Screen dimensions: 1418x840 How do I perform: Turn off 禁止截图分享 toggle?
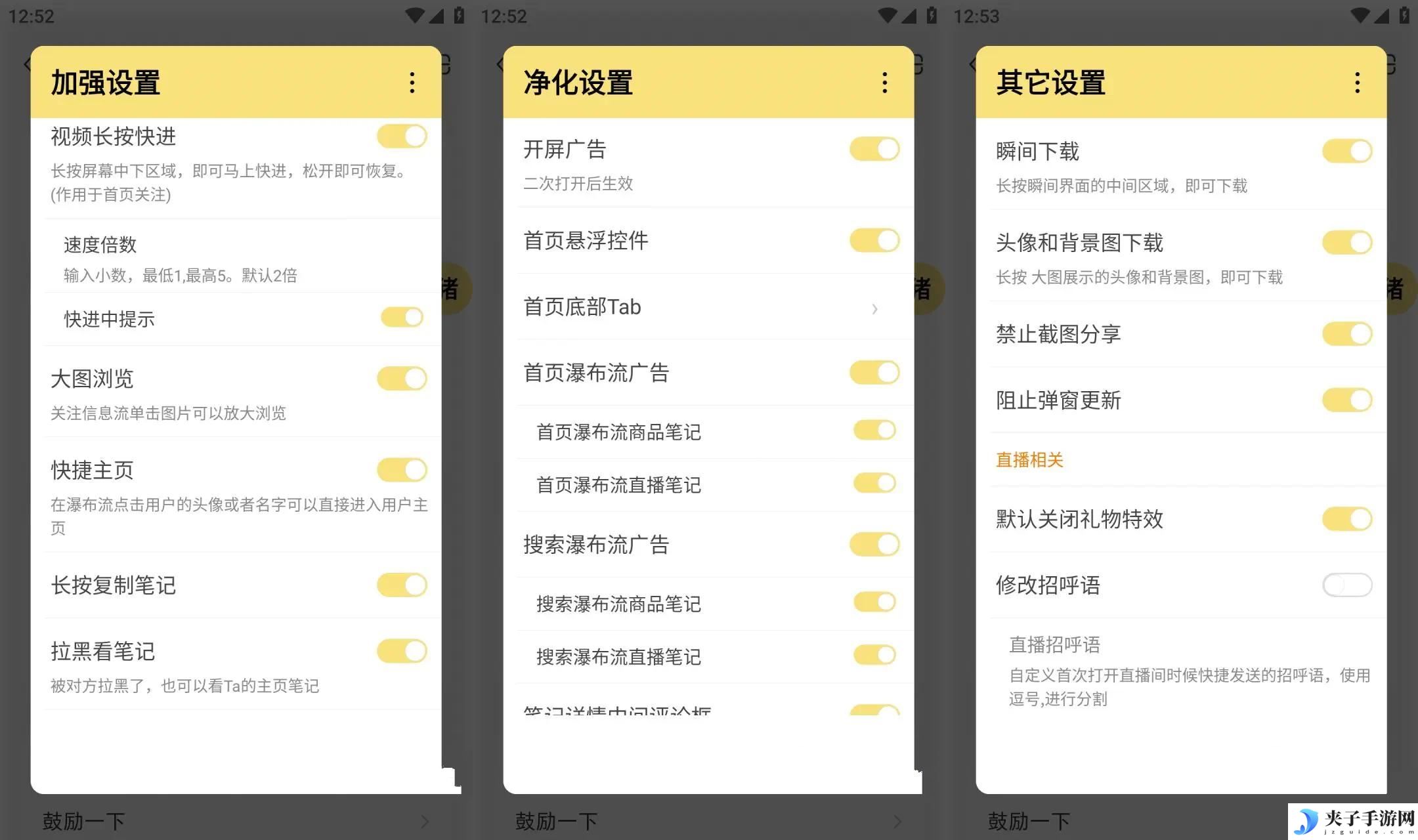click(1347, 334)
